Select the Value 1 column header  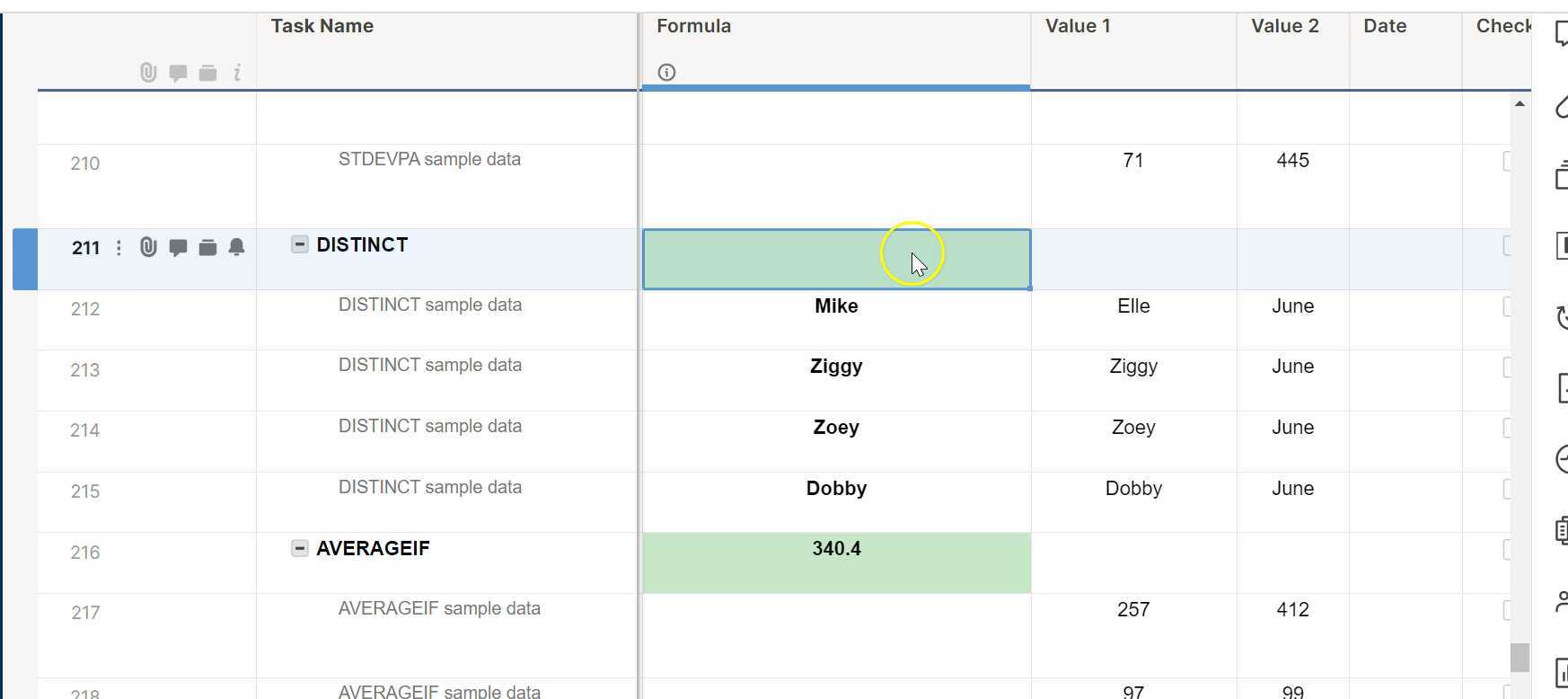[x=1078, y=26]
